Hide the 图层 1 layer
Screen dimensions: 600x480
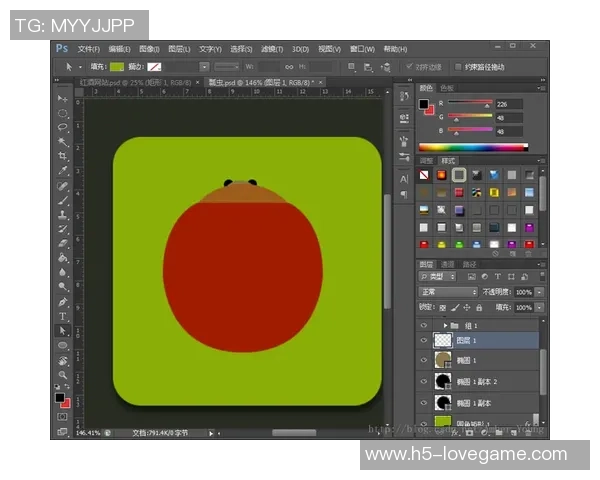coord(424,341)
